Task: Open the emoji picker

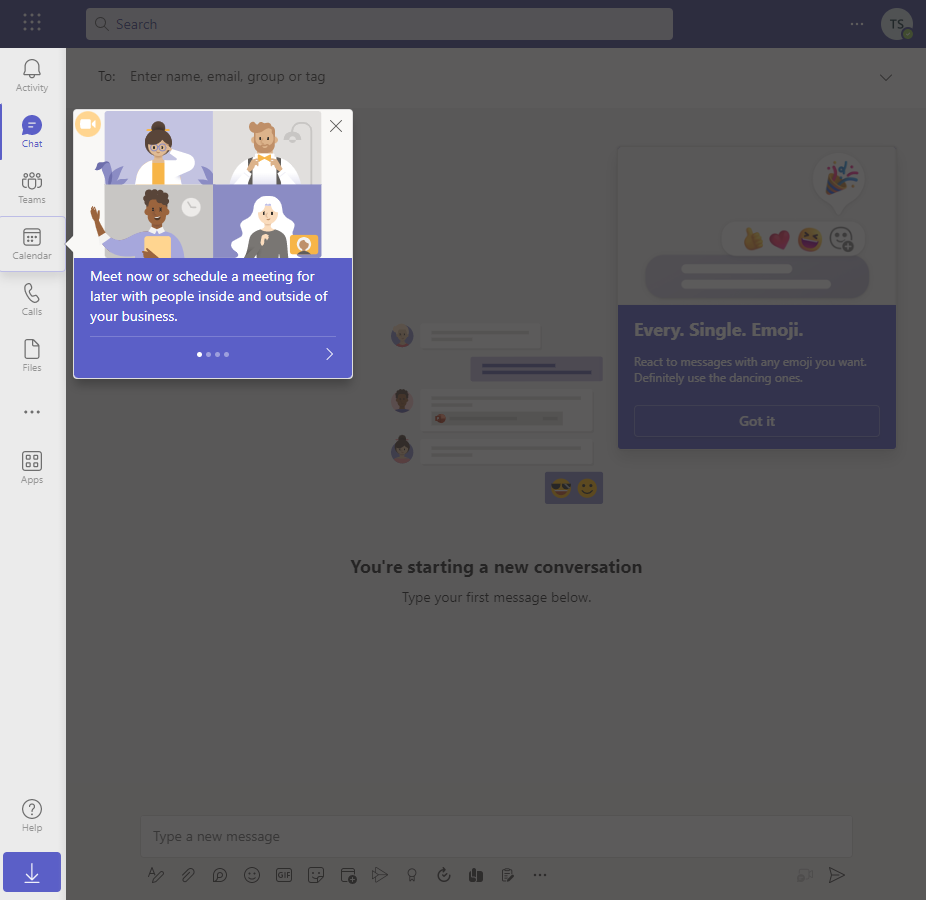Action: (x=252, y=875)
